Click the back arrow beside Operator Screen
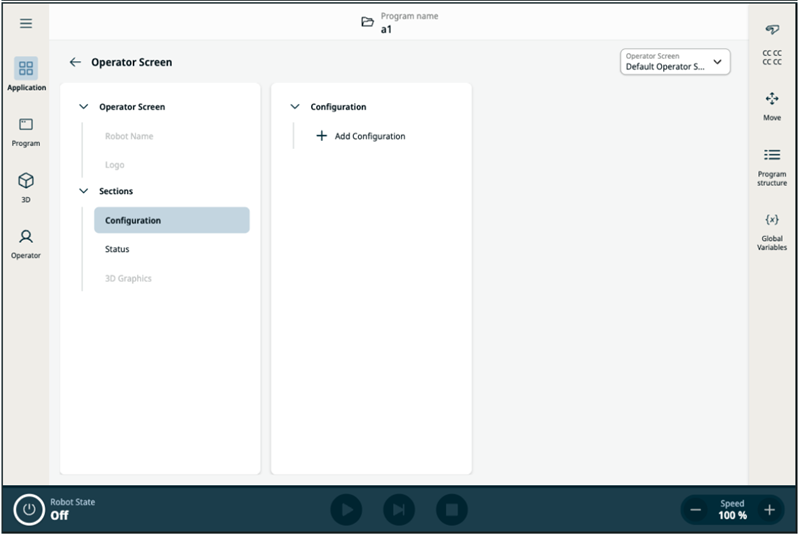Screen dimensions: 800x538 tap(75, 62)
